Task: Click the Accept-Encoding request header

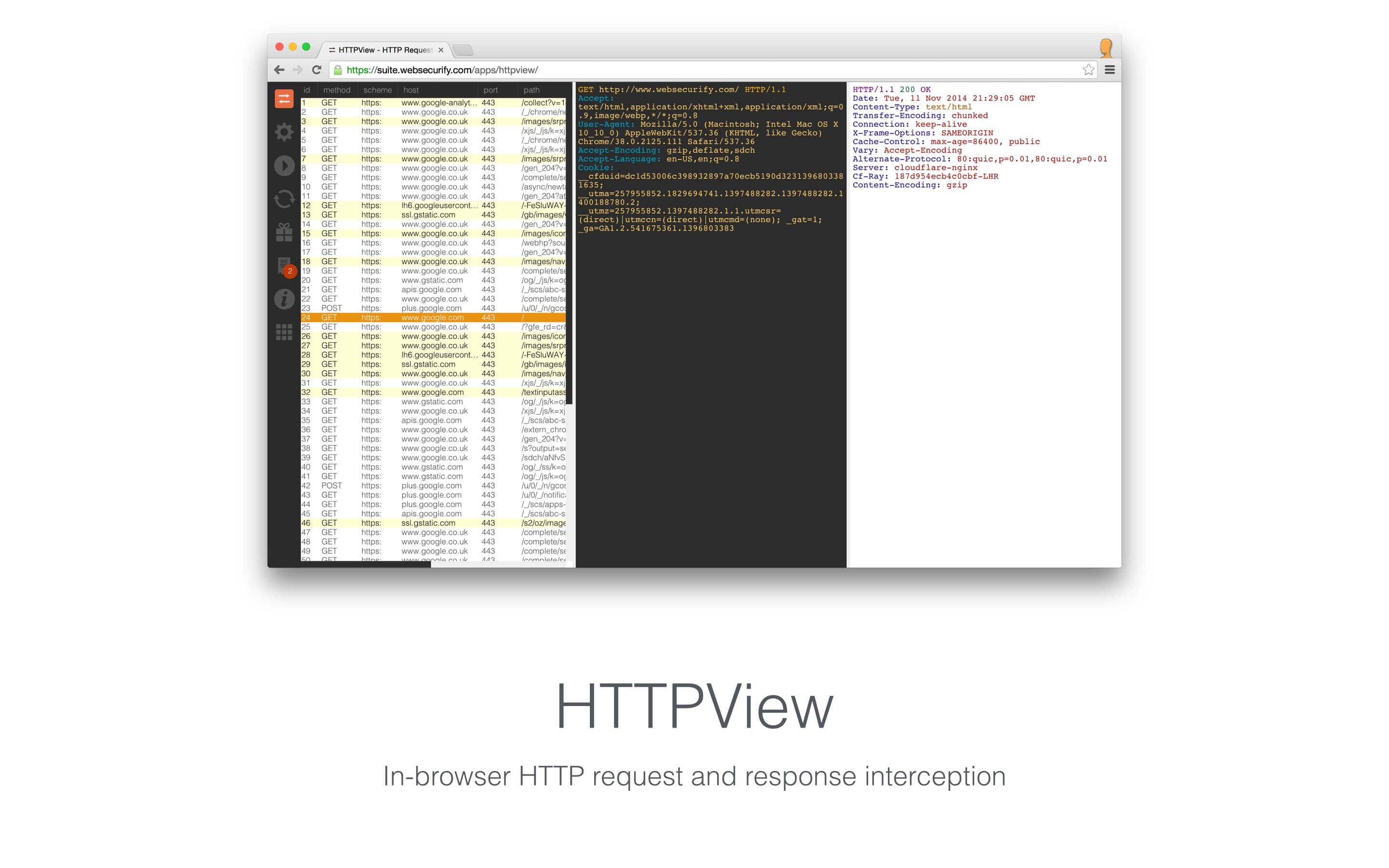Action: tap(667, 150)
